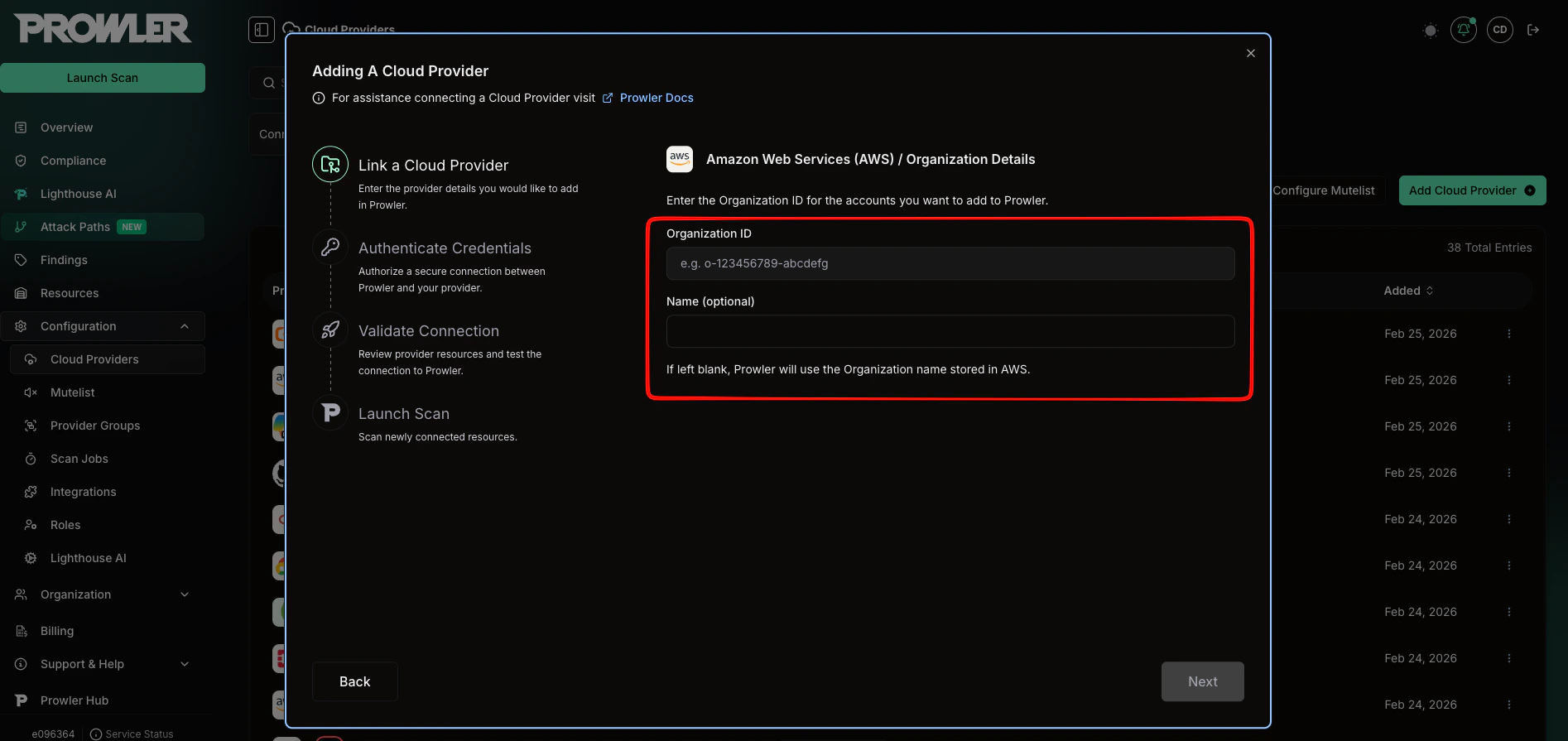Open Overview in the sidebar

pos(66,128)
